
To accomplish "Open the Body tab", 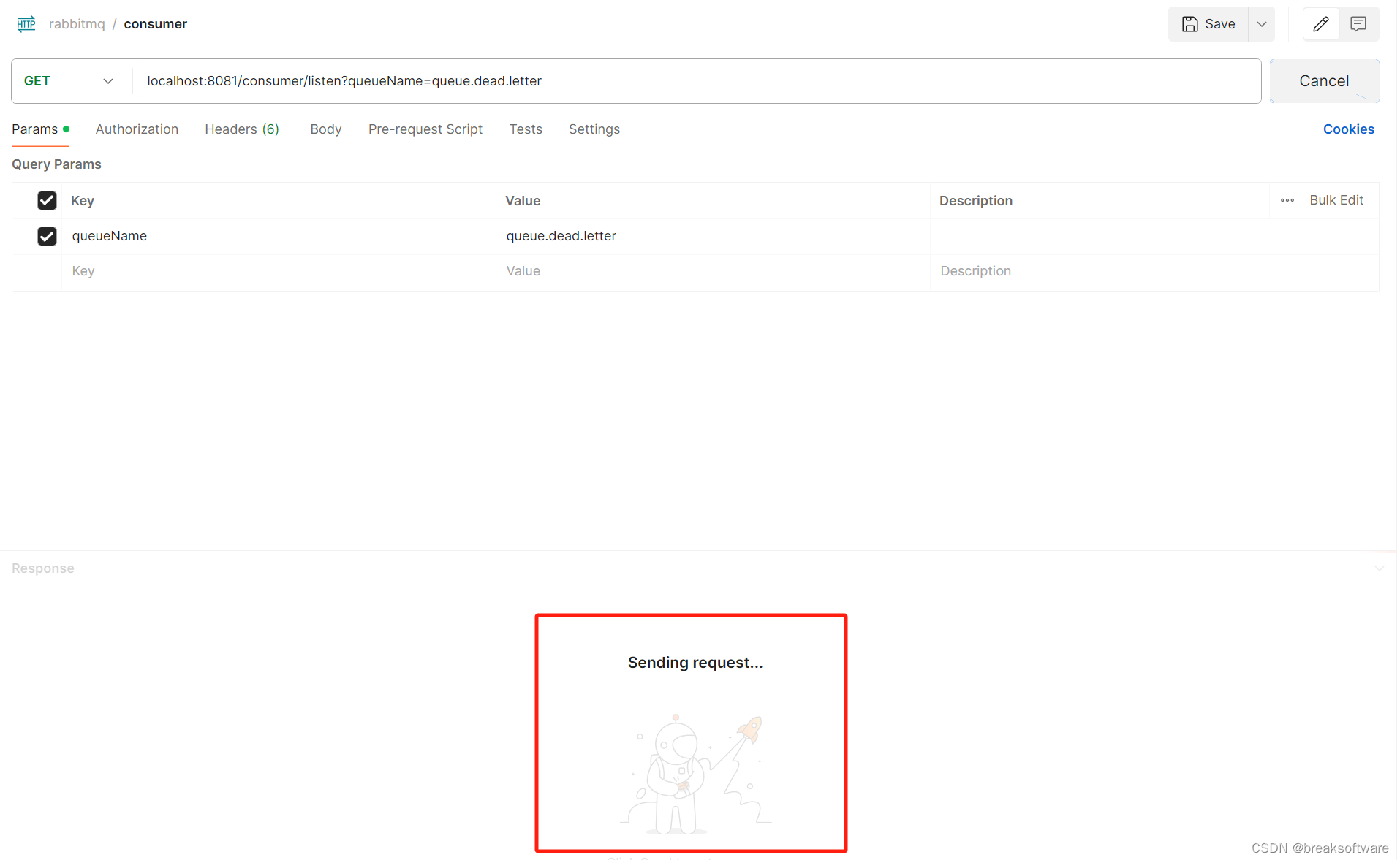I will [325, 129].
